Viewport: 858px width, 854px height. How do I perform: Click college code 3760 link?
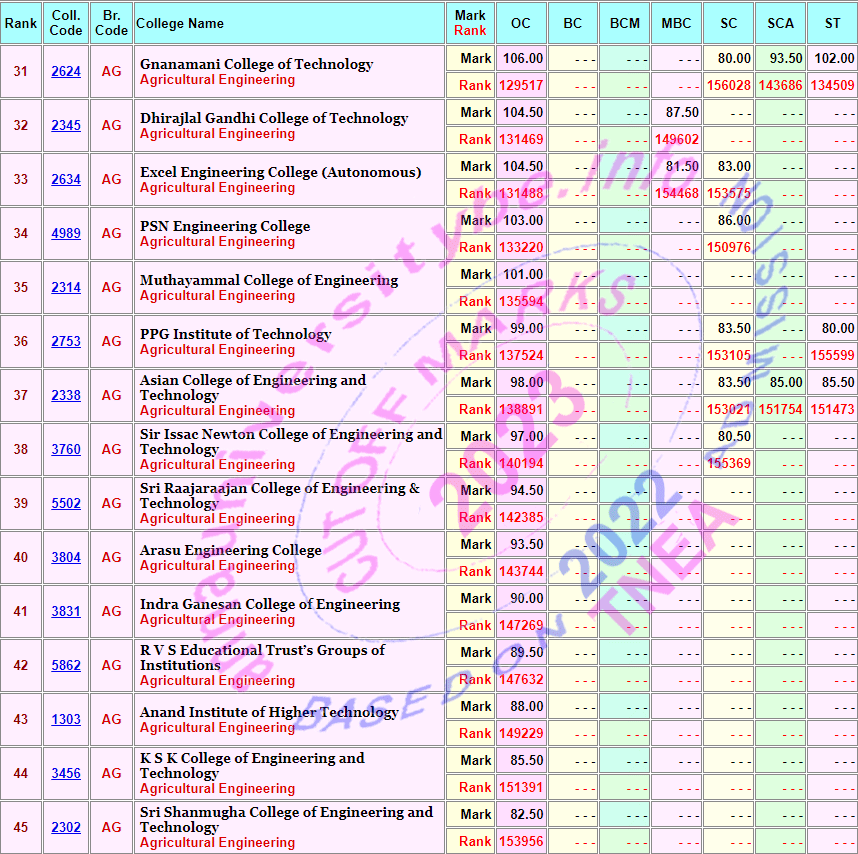coord(66,450)
